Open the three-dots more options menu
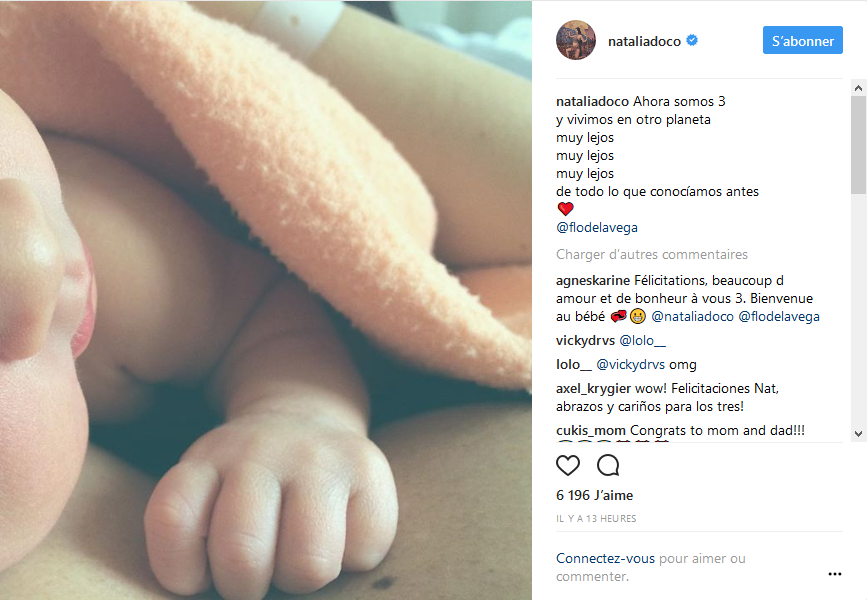This screenshot has height=600, width=867. point(835,574)
